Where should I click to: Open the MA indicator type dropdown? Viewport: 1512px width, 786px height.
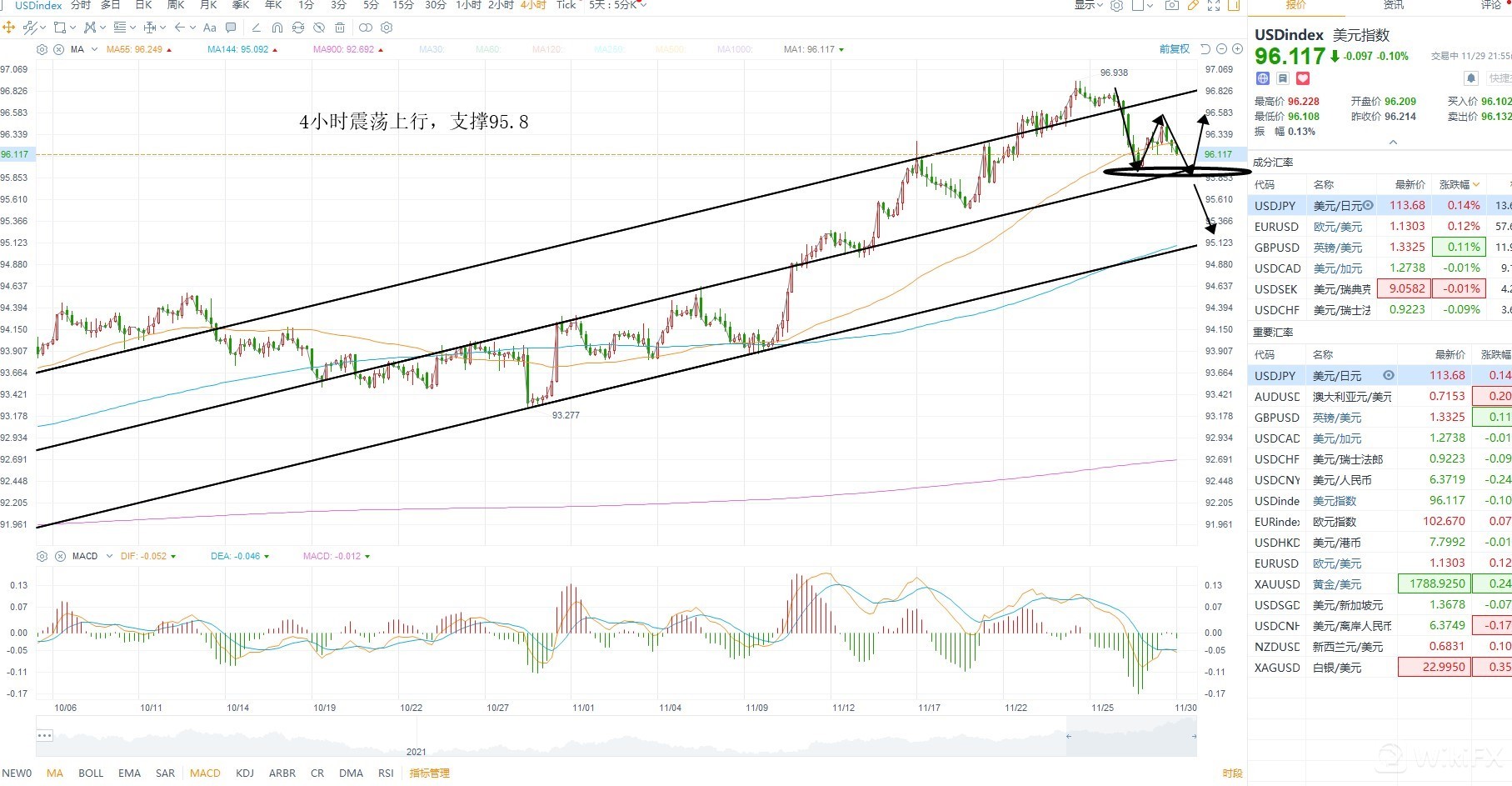tap(94, 49)
